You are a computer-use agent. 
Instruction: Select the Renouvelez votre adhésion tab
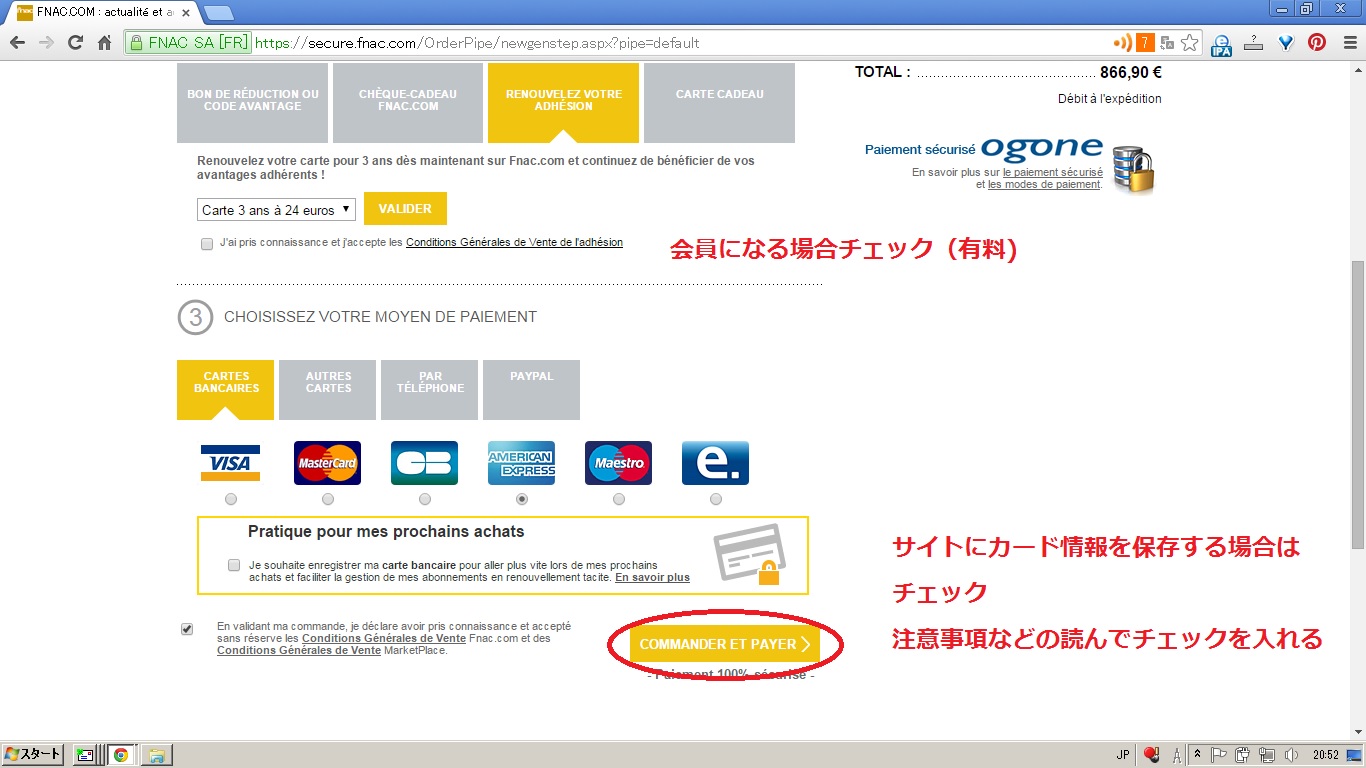[x=564, y=102]
